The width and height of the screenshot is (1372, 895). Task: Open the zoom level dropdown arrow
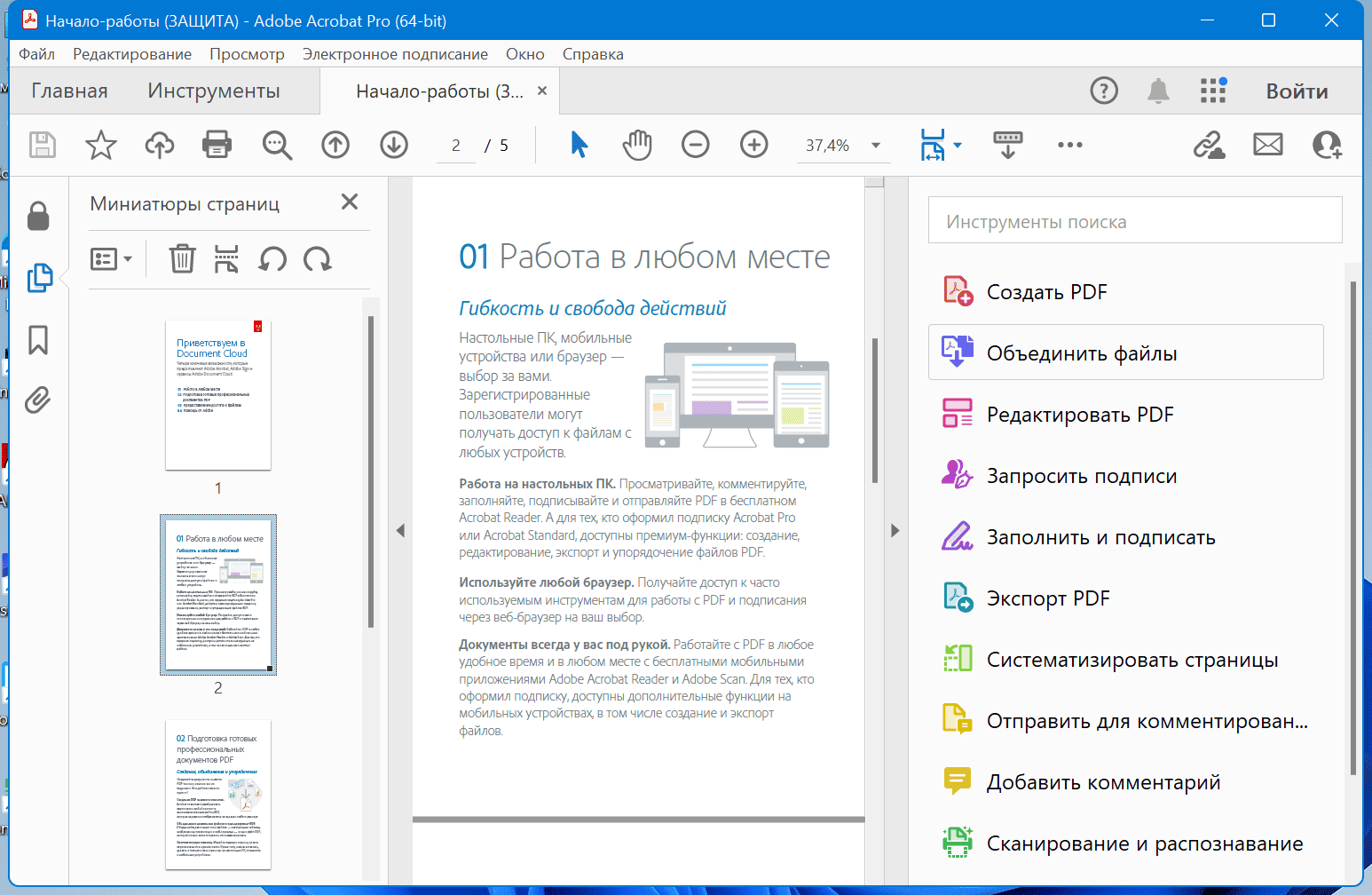point(876,145)
